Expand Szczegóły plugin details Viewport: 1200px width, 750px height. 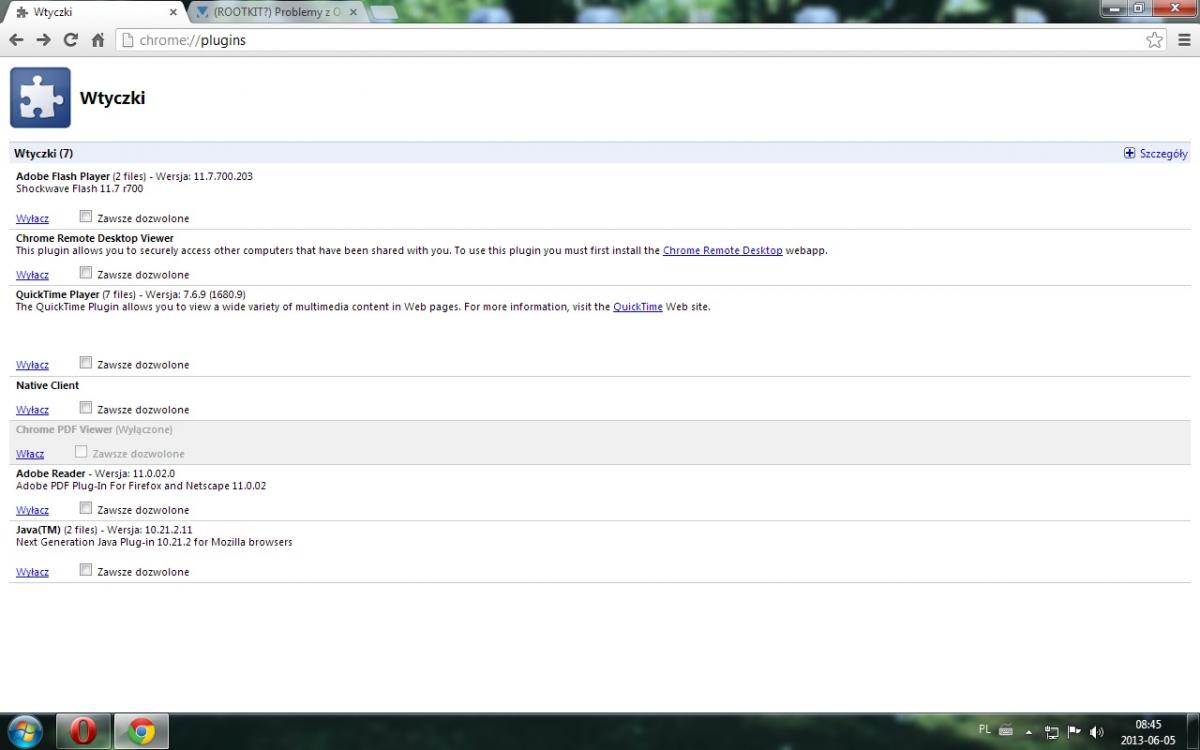tap(1156, 153)
